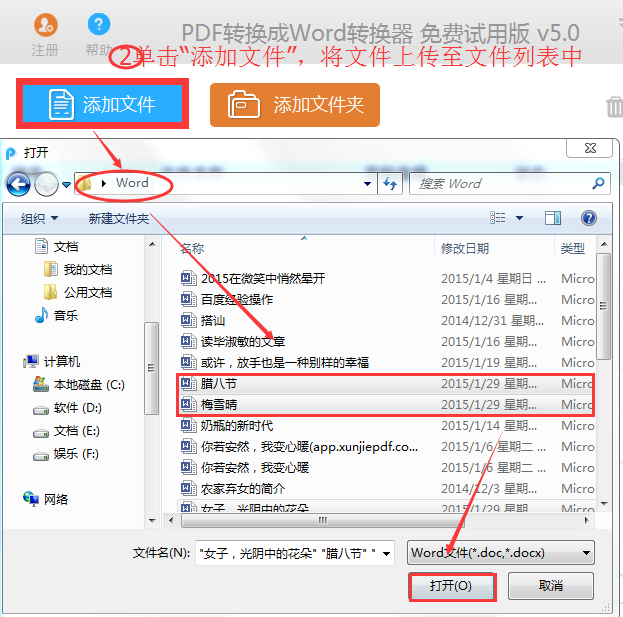
Task: Open 本地磁盘 (C:) drive
Action: 79,385
